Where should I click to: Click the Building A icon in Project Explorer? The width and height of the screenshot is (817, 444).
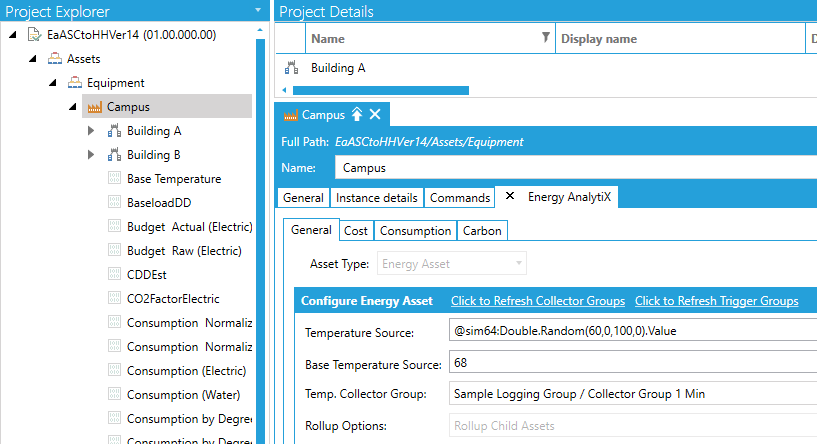[x=114, y=131]
